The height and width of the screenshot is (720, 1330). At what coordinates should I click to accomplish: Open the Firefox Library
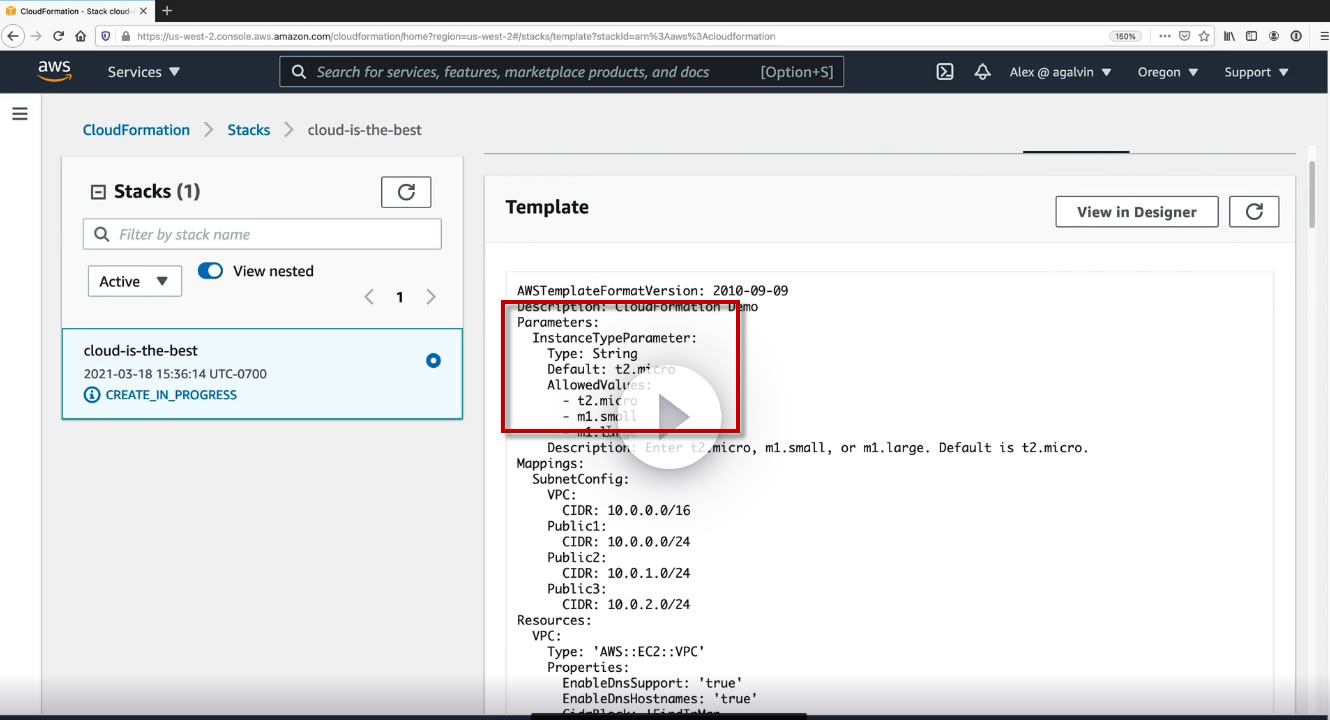click(x=1229, y=36)
